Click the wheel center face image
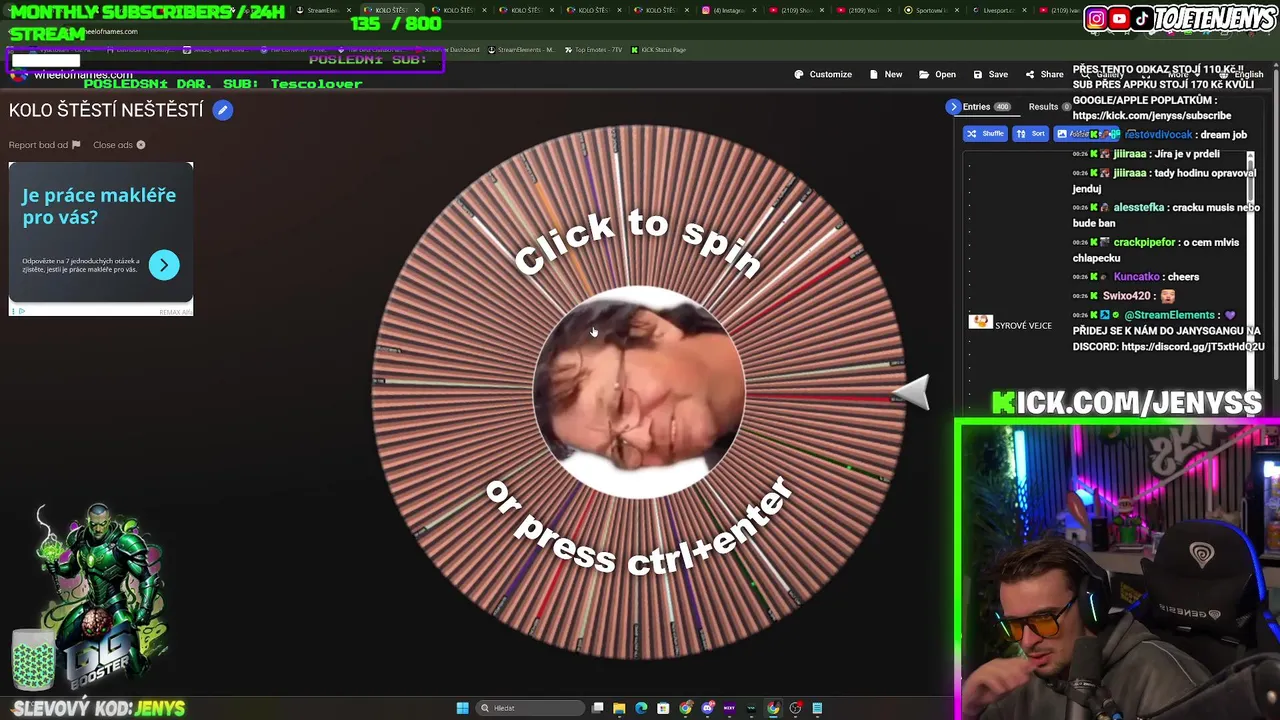The image size is (1280, 720). click(x=638, y=392)
